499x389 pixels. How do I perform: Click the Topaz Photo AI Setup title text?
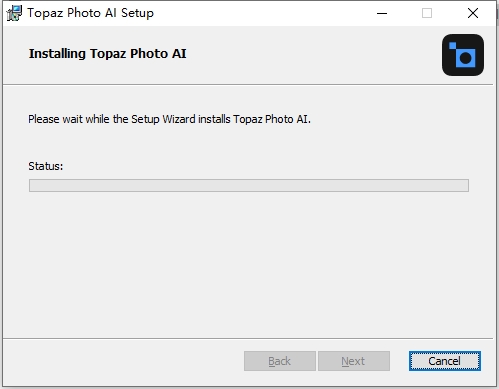click(x=90, y=13)
